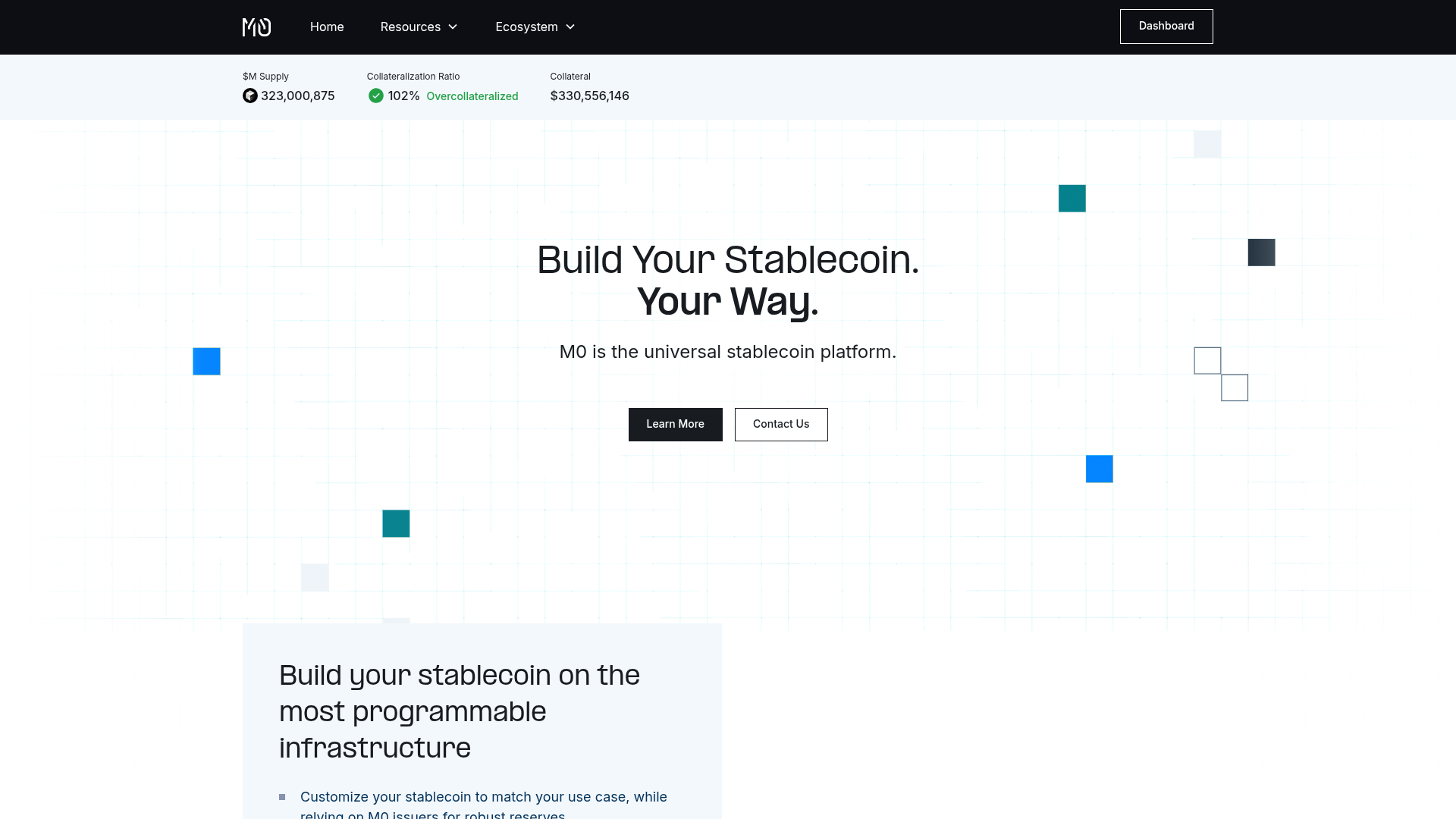Go to the Home nav item

coord(327,27)
